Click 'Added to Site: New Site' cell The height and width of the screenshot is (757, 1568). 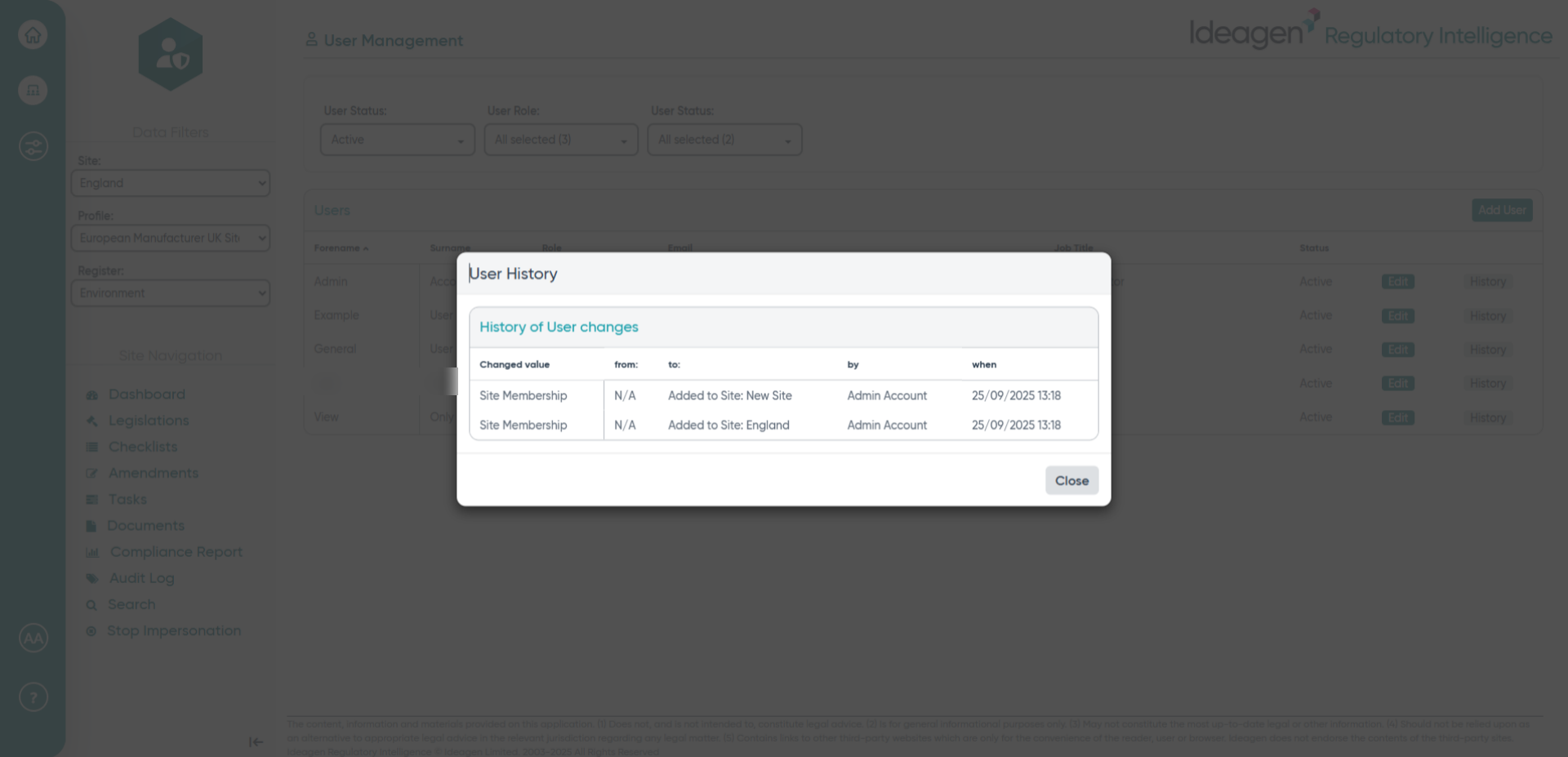point(730,395)
